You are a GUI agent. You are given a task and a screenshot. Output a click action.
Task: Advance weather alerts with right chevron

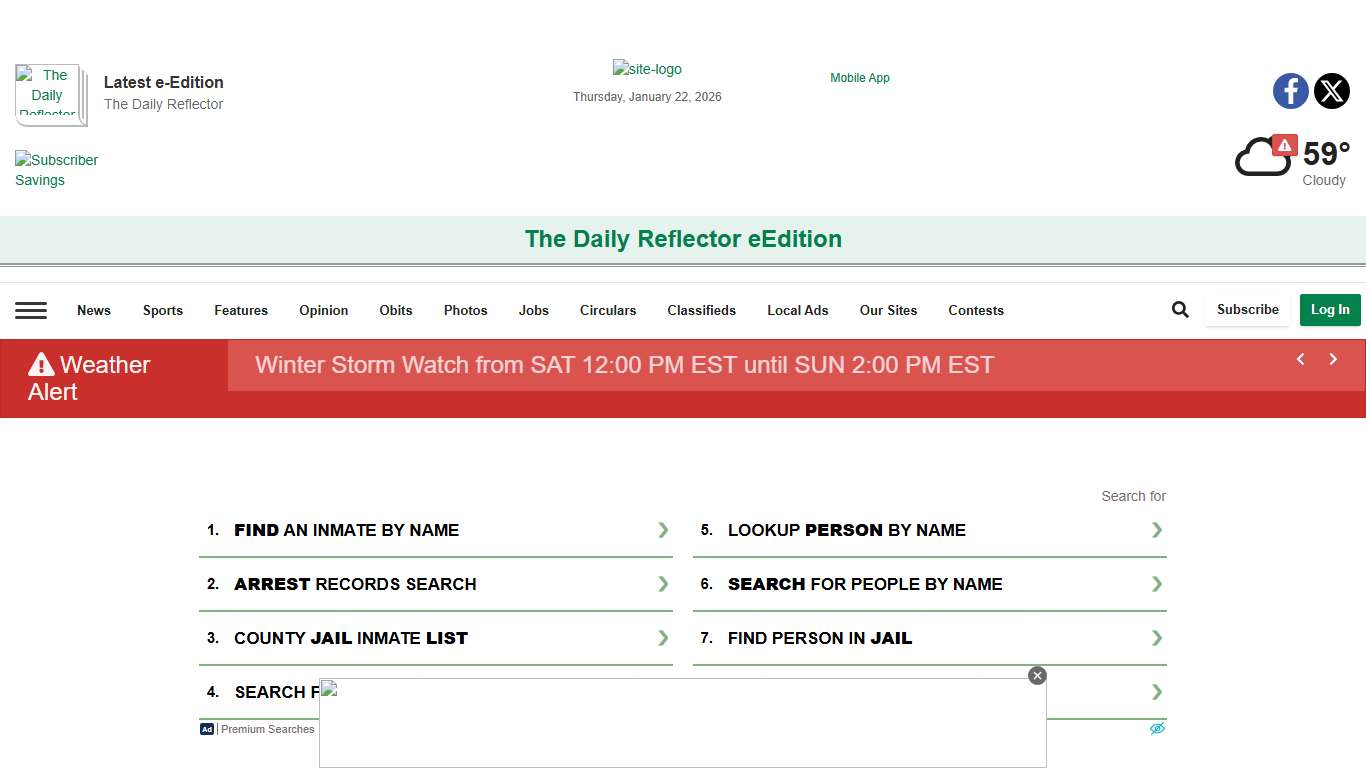(1333, 359)
